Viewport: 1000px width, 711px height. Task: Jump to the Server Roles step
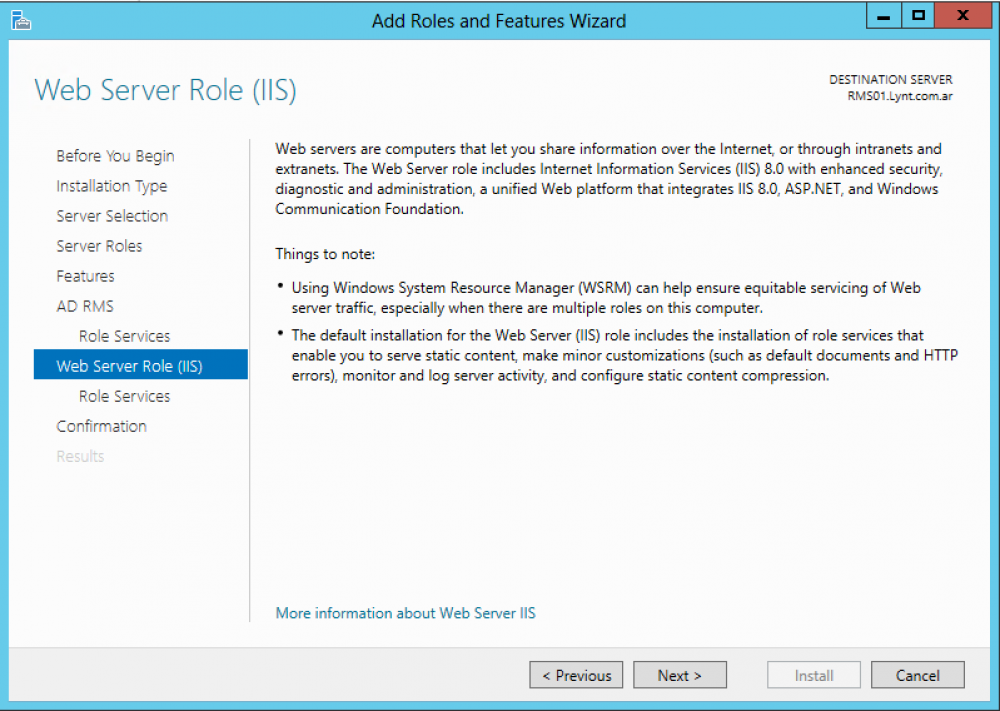99,246
